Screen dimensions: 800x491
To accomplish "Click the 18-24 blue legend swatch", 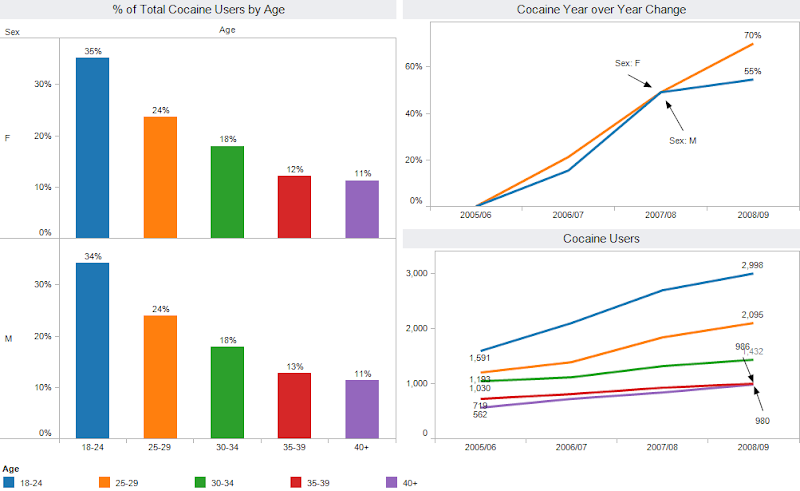I will click(x=9, y=482).
